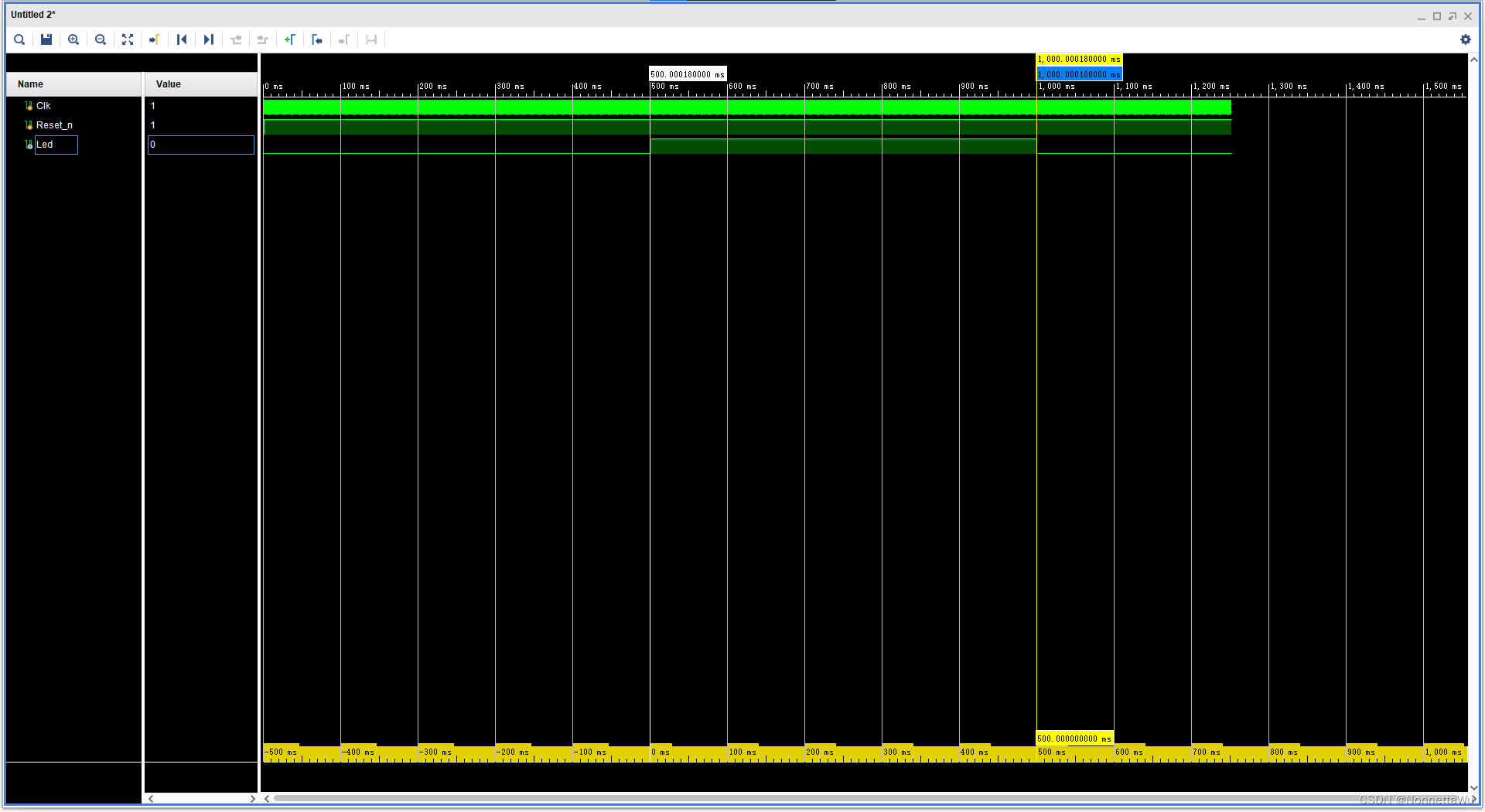Click the value panel right scroll arrow
Image resolution: width=1485 pixels, height=812 pixels.
[x=253, y=799]
